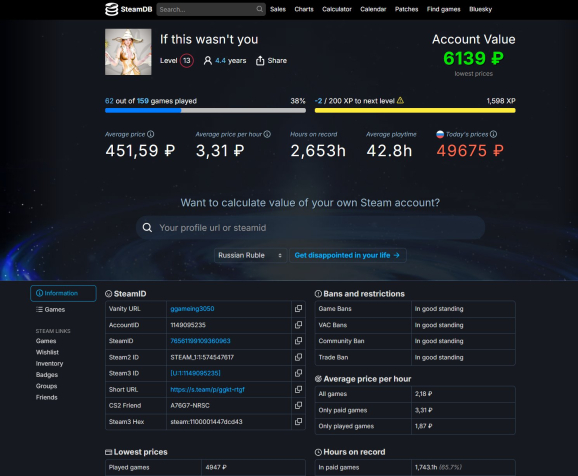Open the Find games menu

[x=443, y=9]
